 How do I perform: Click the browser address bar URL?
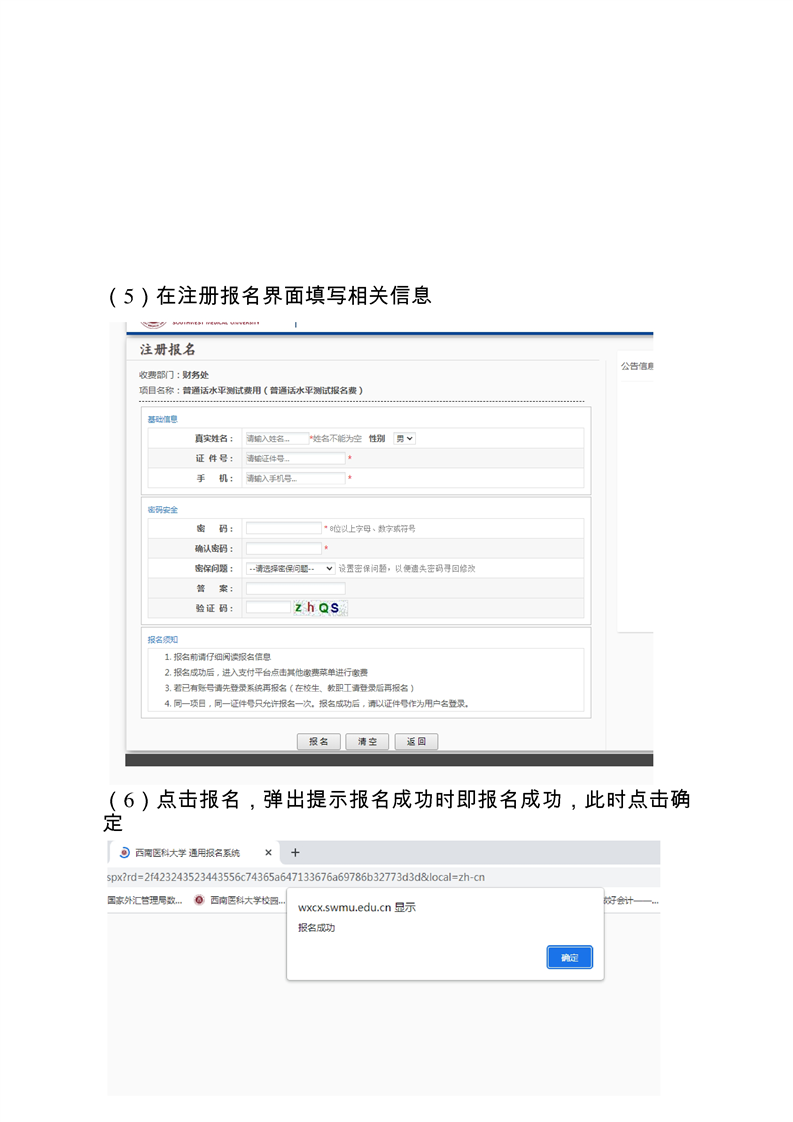tap(300, 877)
